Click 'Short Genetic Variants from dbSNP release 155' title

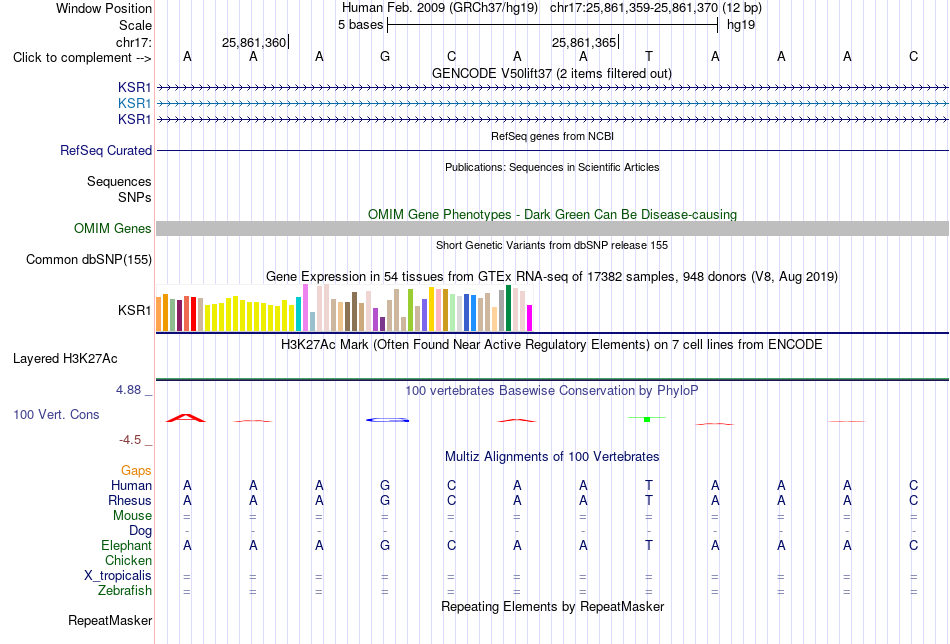pos(552,245)
